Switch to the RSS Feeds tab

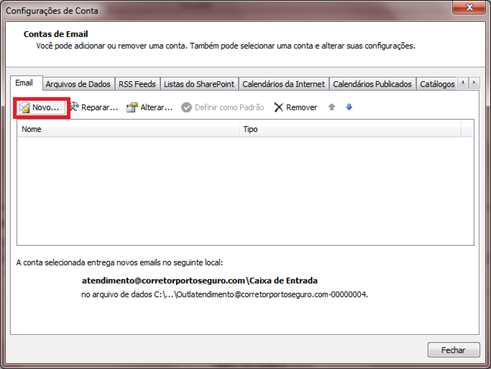137,84
